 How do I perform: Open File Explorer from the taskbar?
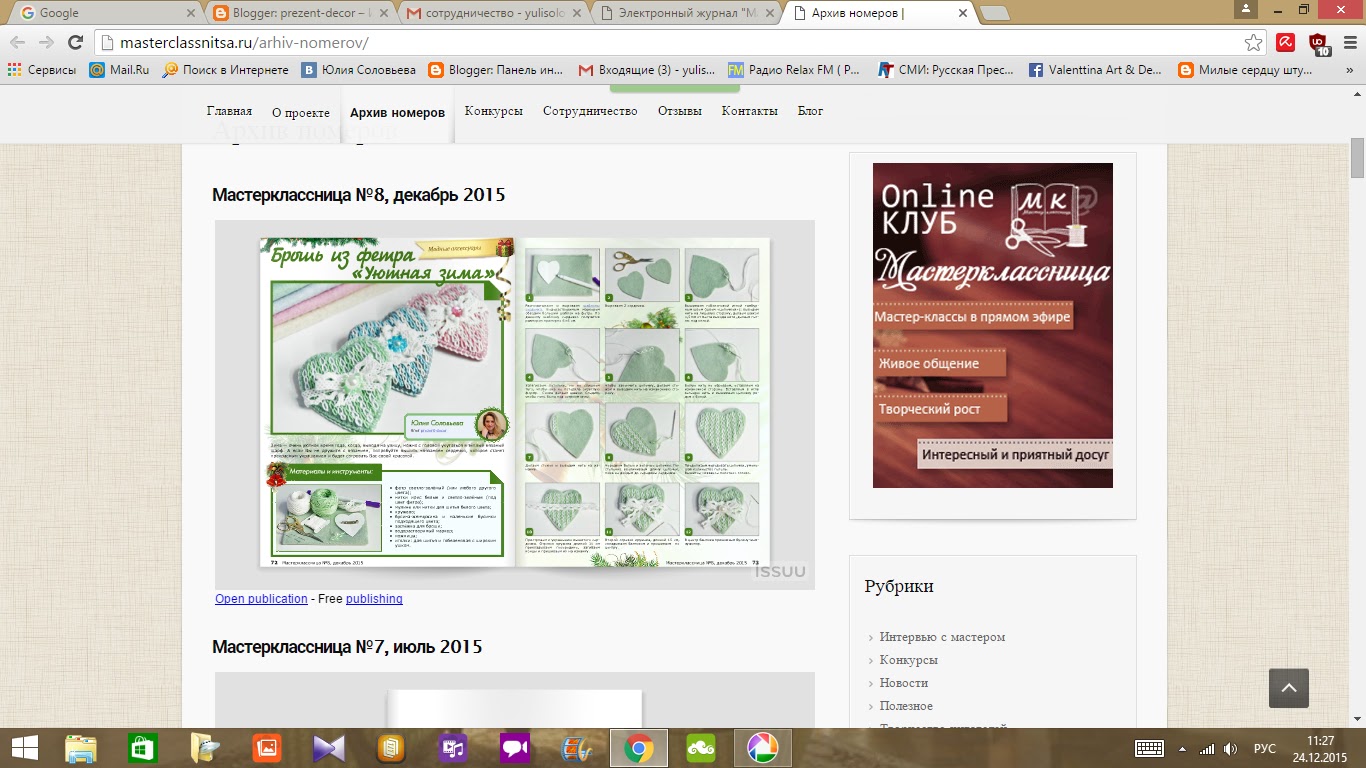pyautogui.click(x=81, y=748)
